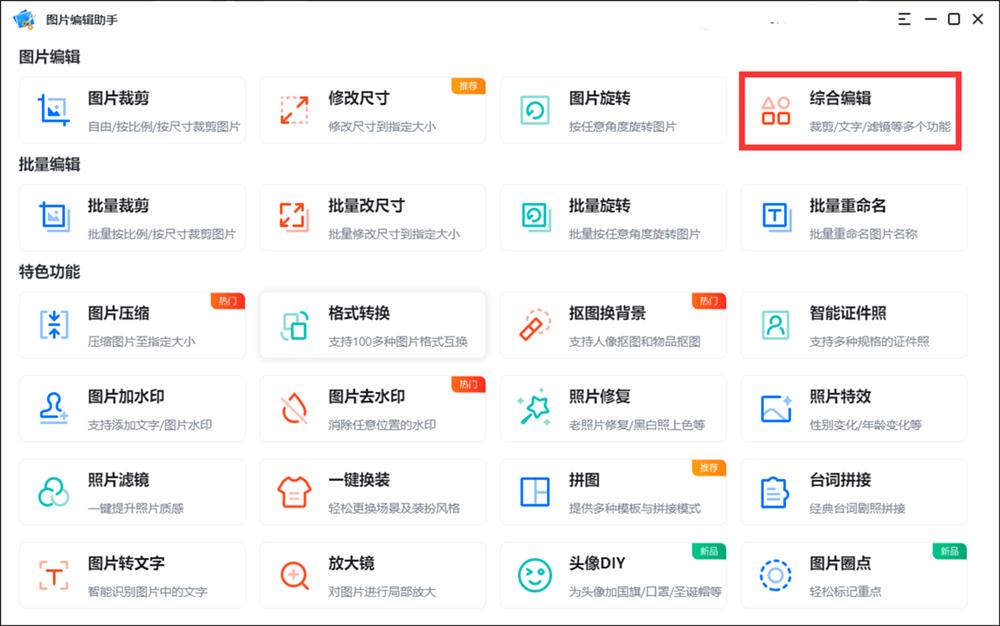Click the 图片加水印 watermark stamp icon

[x=53, y=408]
